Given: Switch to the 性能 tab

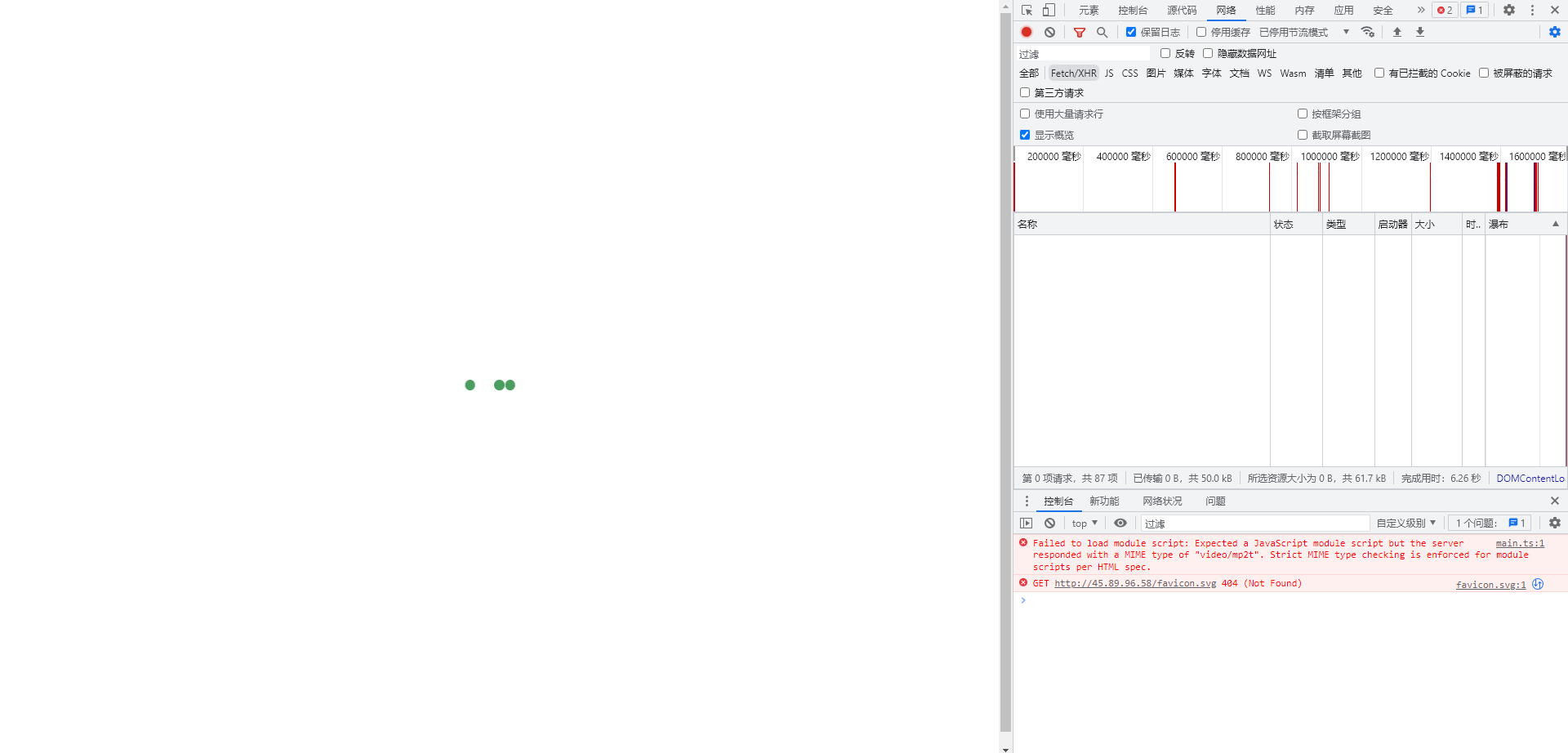Looking at the screenshot, I should 1264,10.
